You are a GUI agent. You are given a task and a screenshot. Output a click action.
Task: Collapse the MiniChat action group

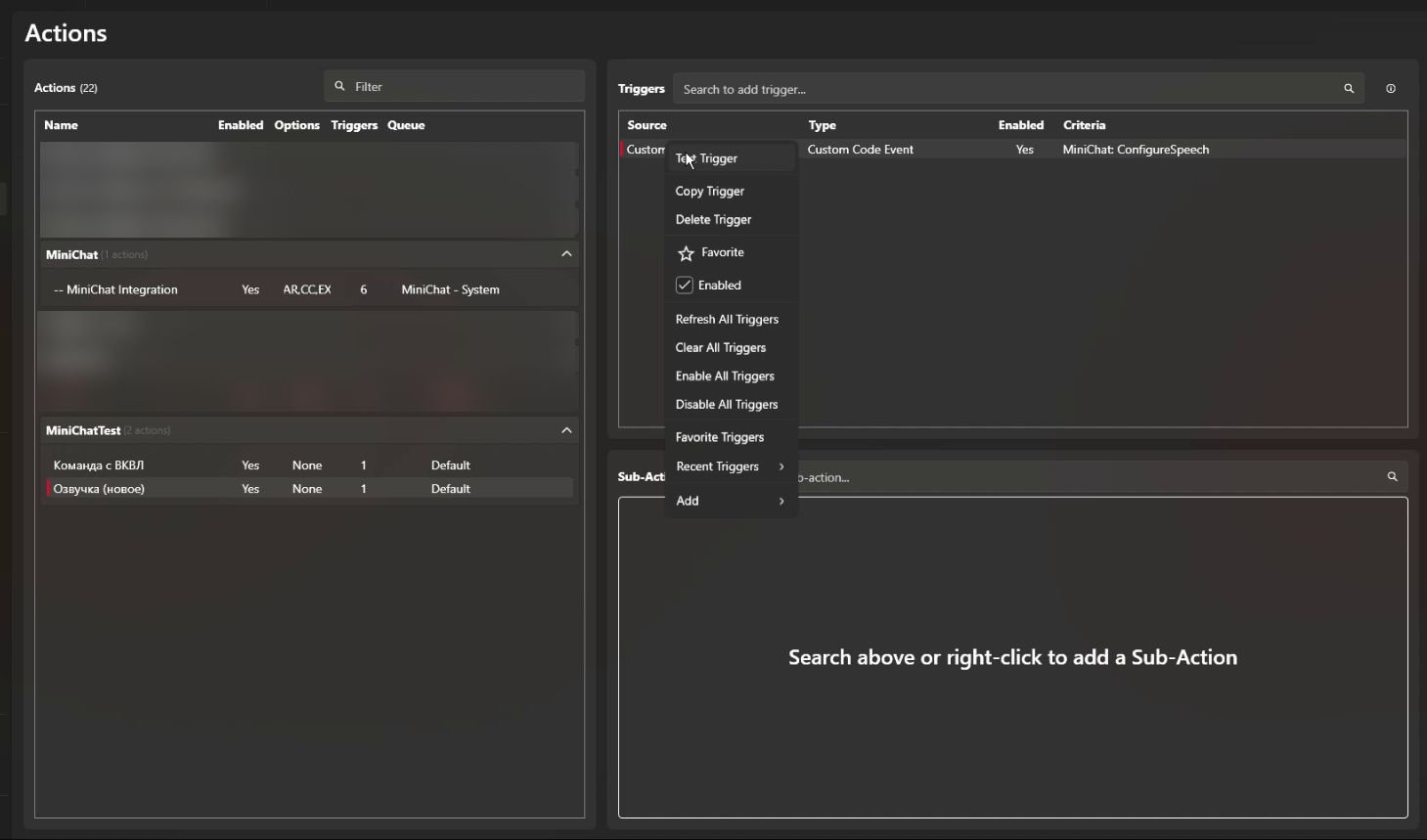point(566,254)
